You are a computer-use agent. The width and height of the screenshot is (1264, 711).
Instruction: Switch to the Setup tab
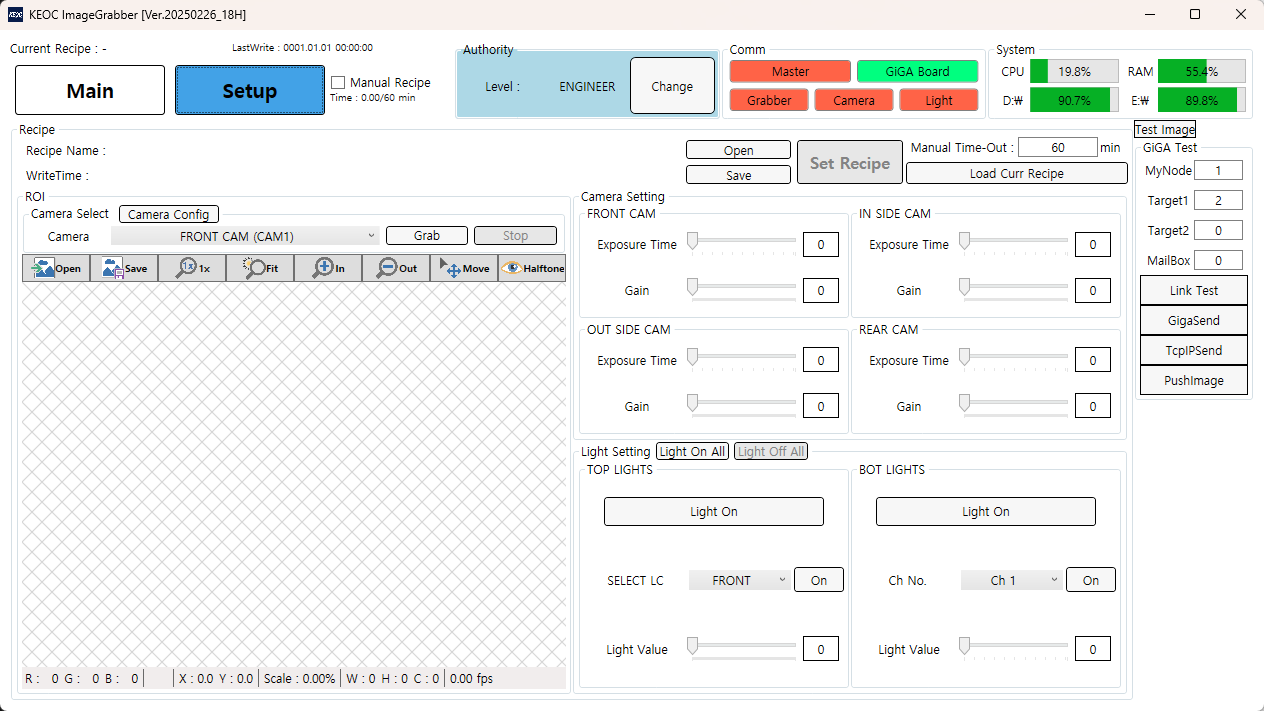(x=249, y=91)
